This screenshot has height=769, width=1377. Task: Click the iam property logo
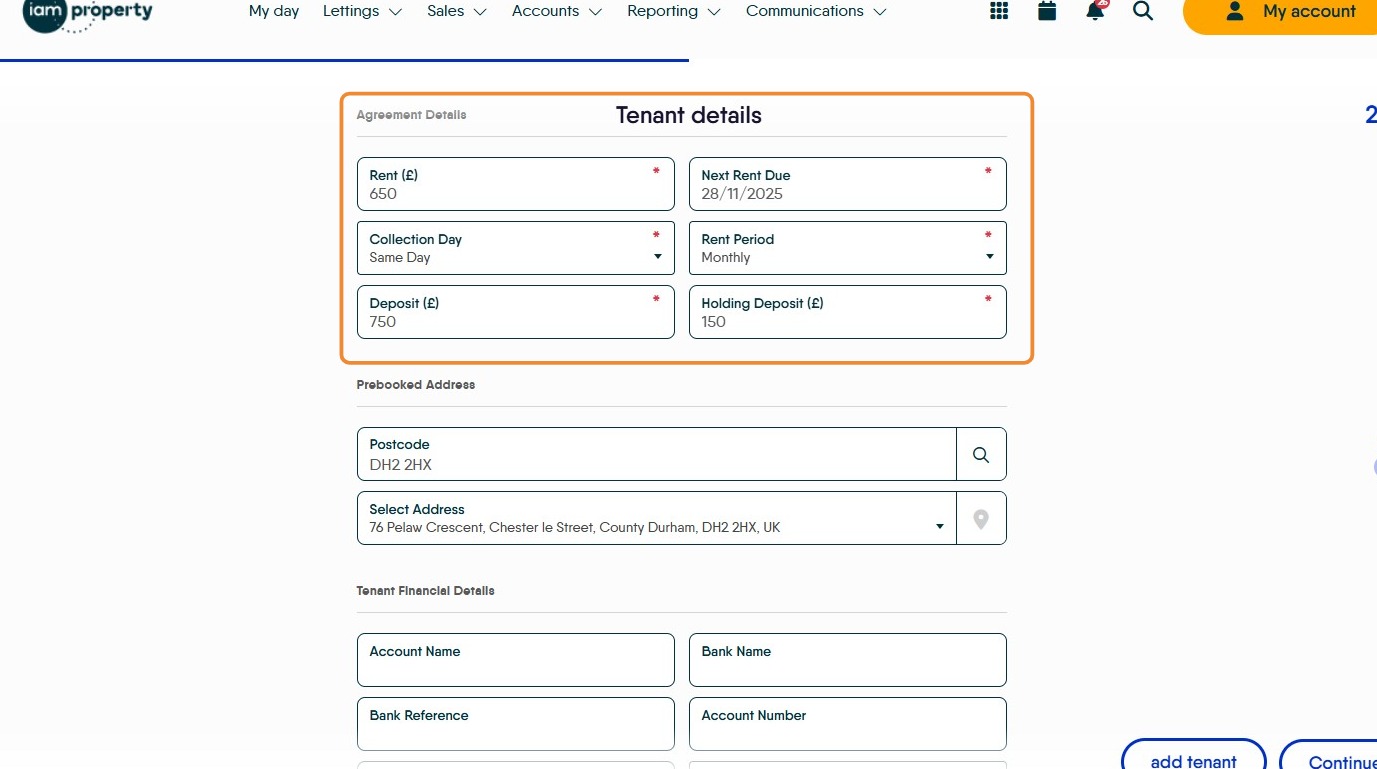(88, 14)
